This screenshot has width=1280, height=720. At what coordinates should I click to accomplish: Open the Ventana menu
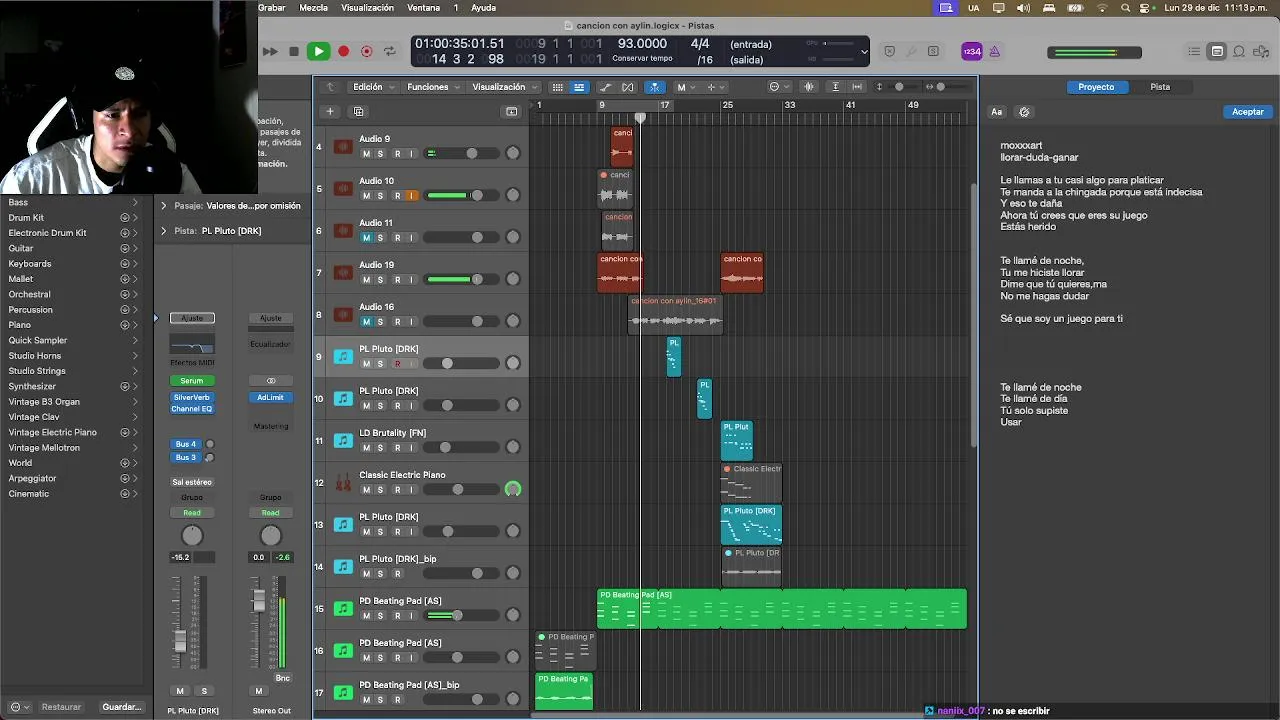[x=424, y=7]
